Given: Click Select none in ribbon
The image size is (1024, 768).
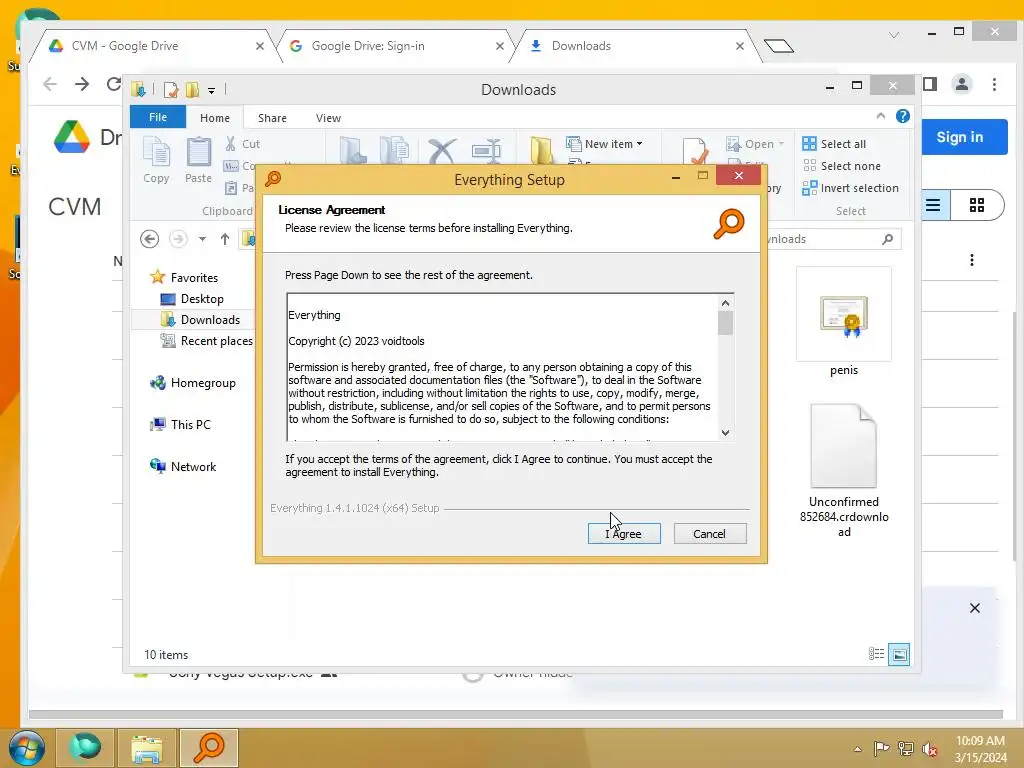Looking at the screenshot, I should point(841,166).
